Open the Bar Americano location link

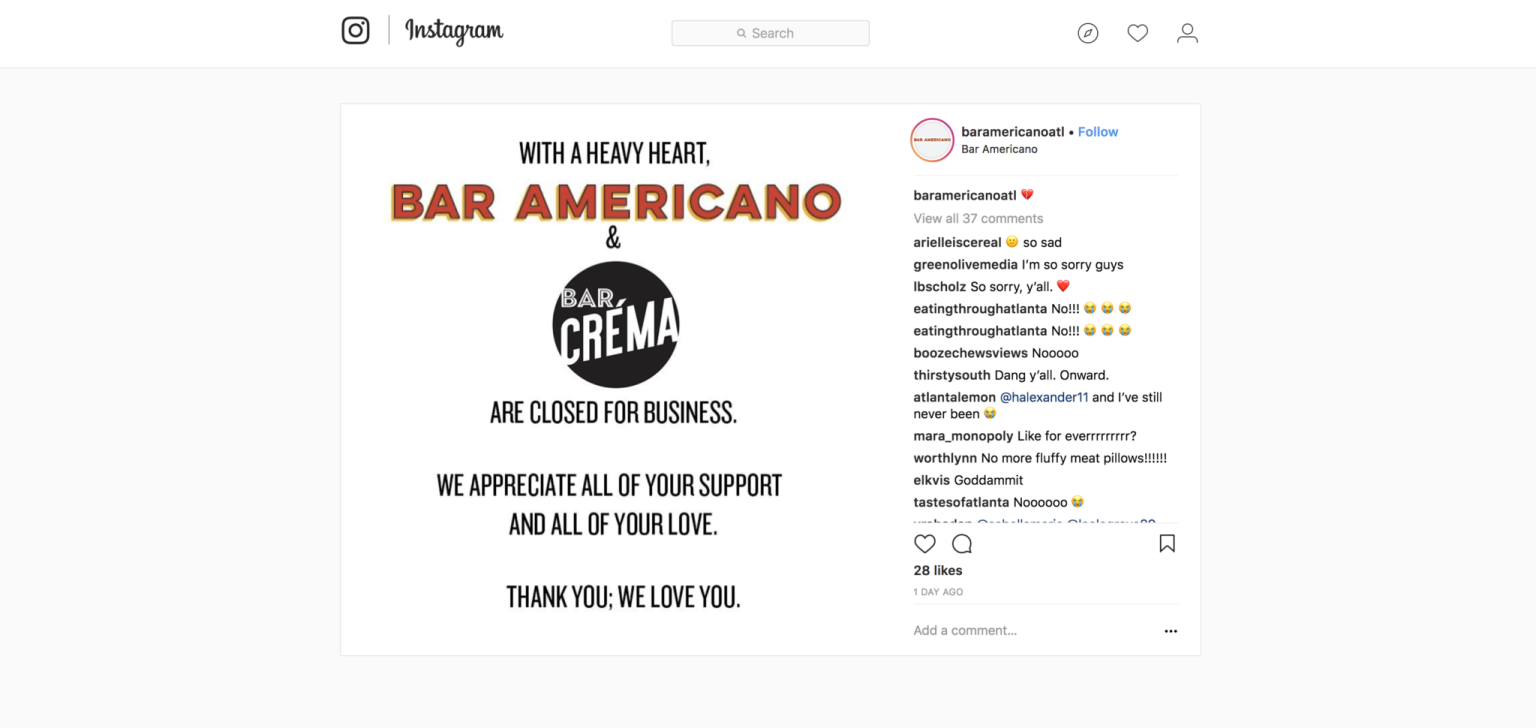click(999, 149)
